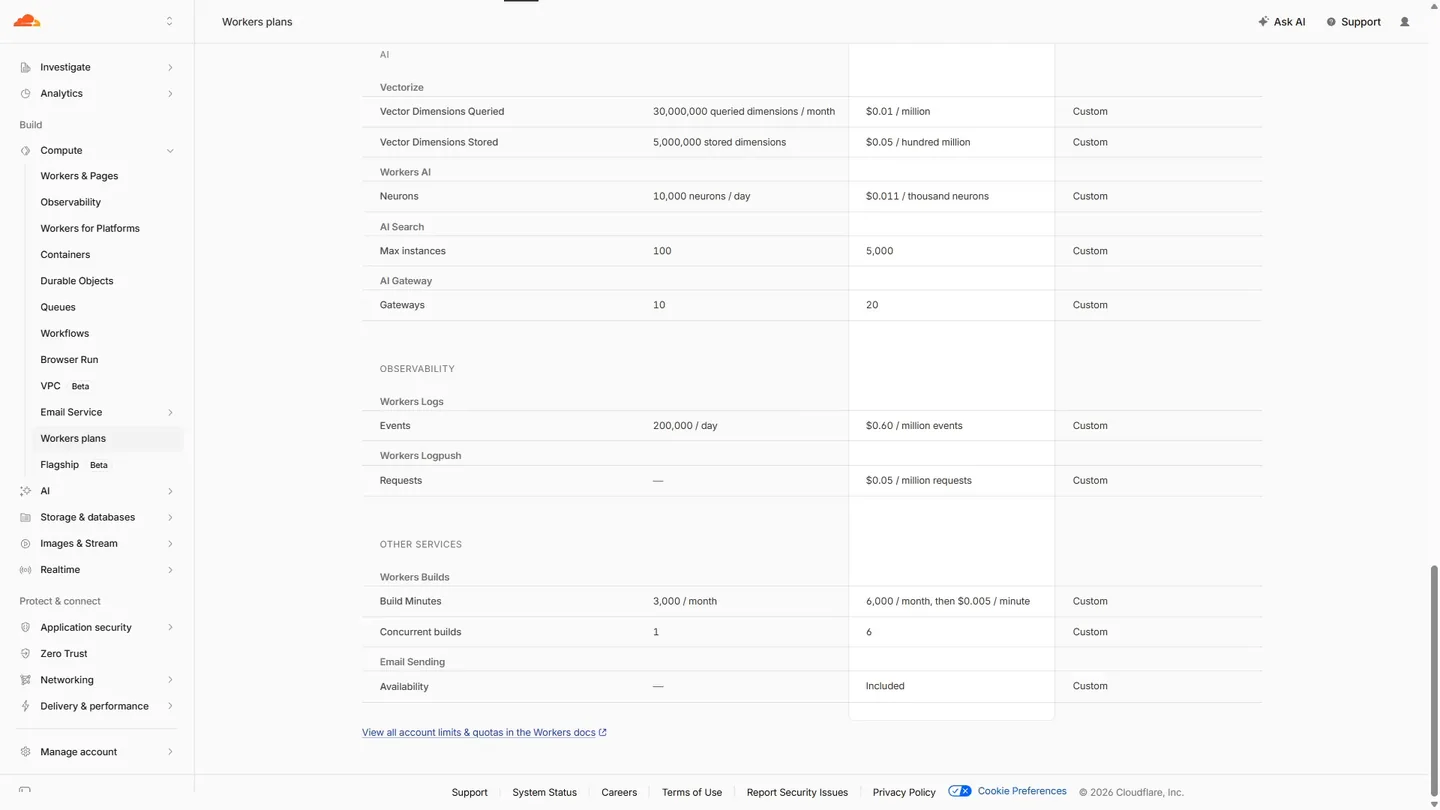Expand the Investigate menu chevron
Screen dimensions: 1440x810
pos(170,67)
